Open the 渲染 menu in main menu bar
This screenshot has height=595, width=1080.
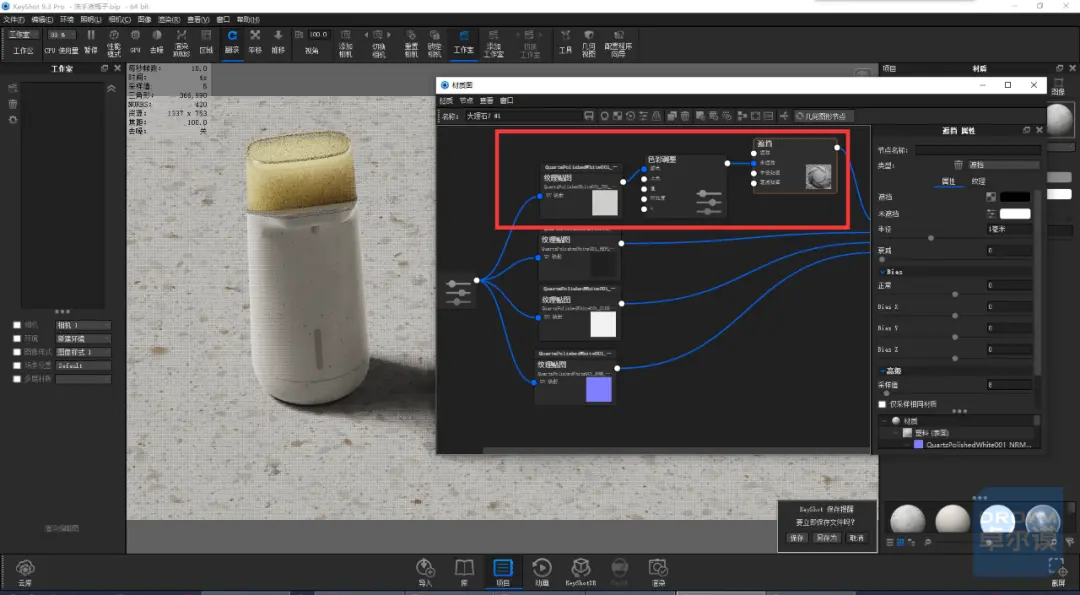tap(169, 20)
